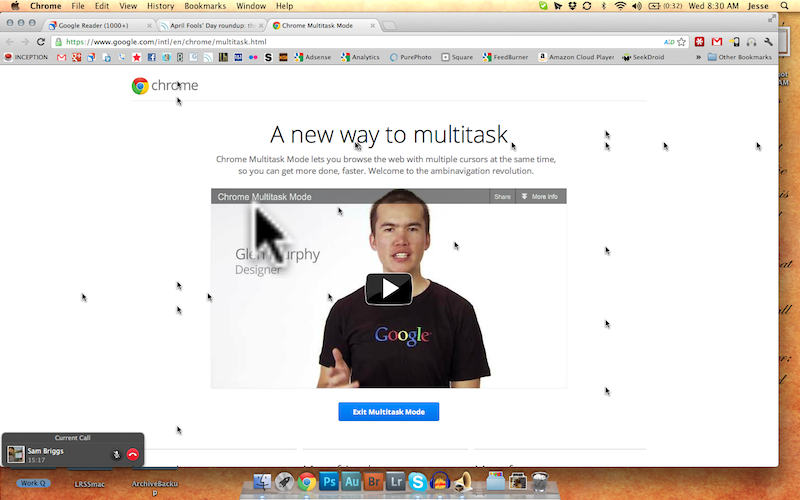Click the address bar URL field
Image resolution: width=800 pixels, height=500 pixels.
[x=357, y=42]
